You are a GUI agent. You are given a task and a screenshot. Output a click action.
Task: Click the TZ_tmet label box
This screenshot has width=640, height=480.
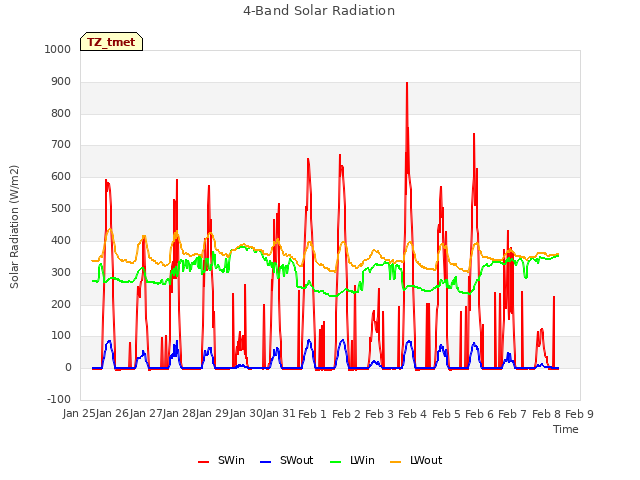point(111,42)
